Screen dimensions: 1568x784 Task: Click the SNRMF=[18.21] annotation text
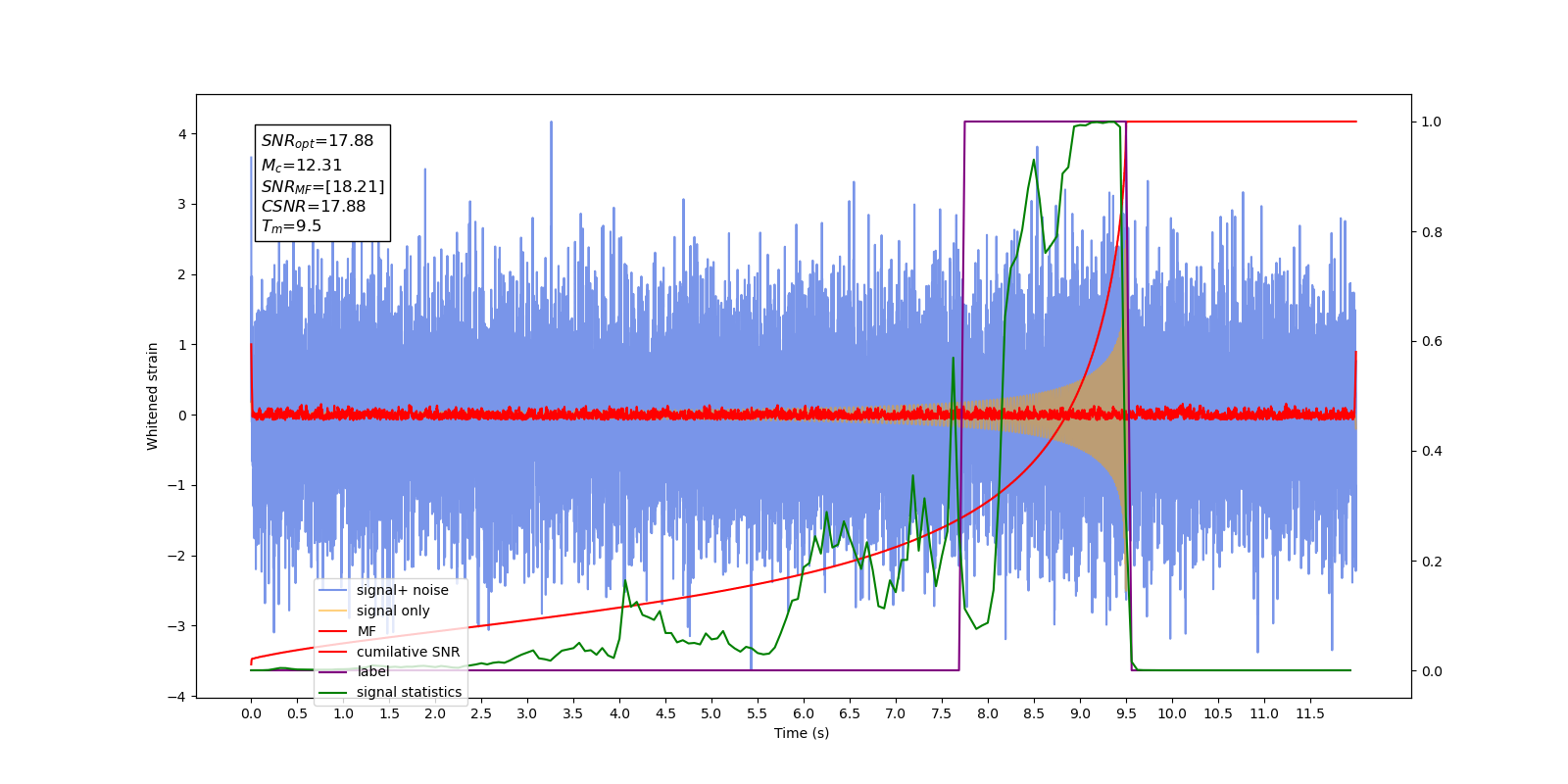pos(323,186)
